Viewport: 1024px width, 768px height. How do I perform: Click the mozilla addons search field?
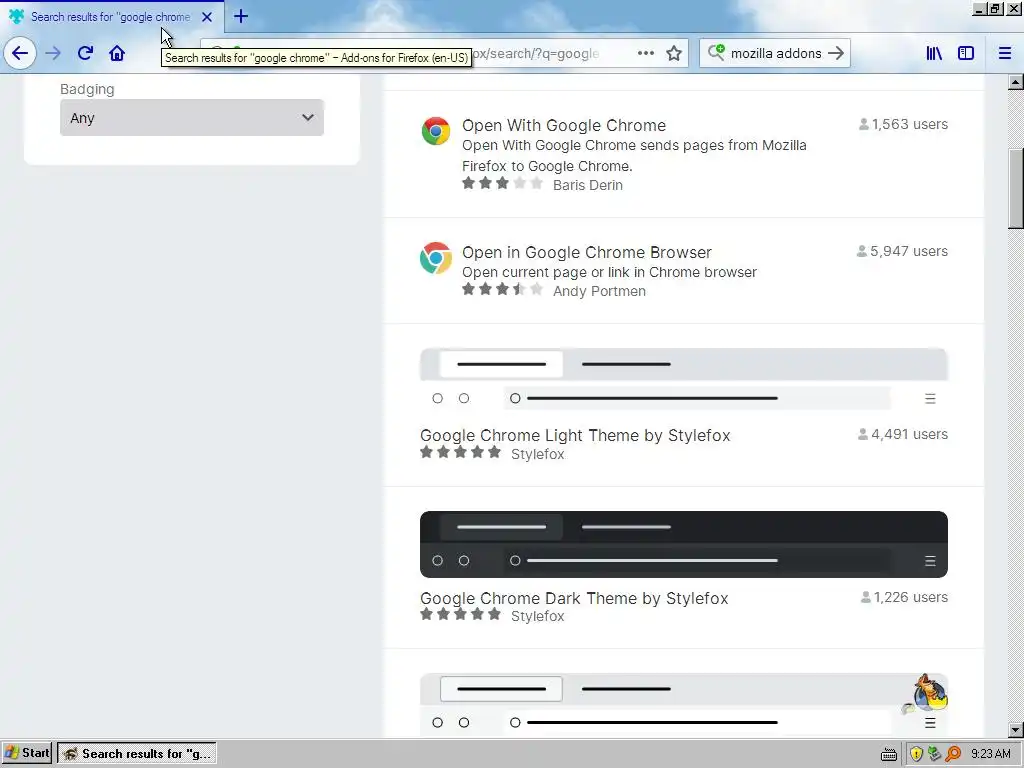(776, 53)
